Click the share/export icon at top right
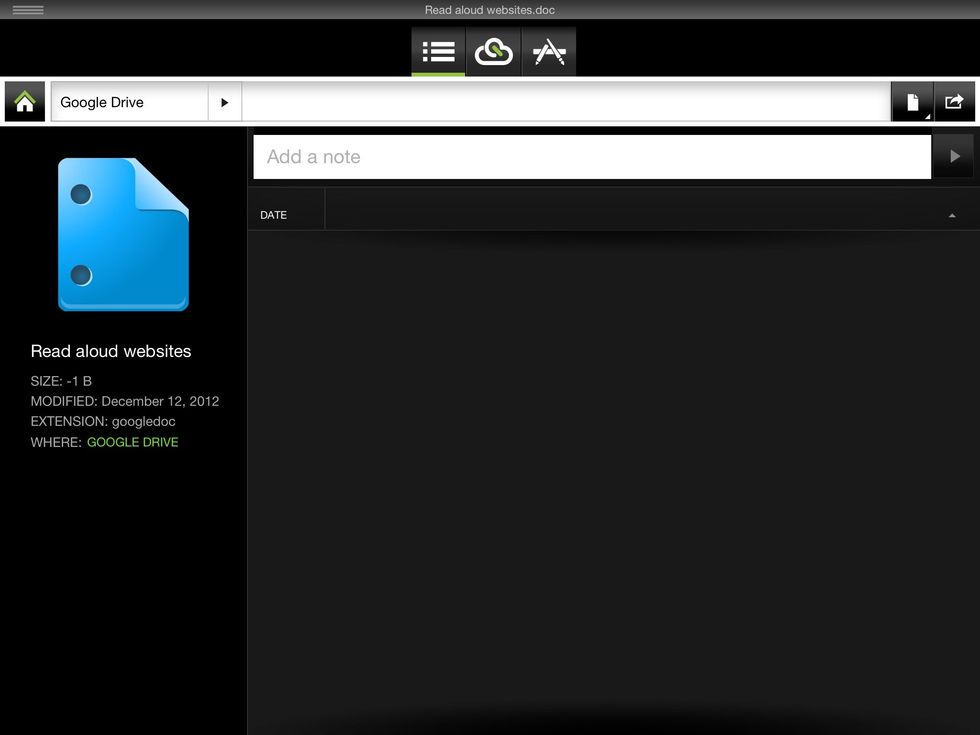The image size is (980, 735). [x=953, y=101]
